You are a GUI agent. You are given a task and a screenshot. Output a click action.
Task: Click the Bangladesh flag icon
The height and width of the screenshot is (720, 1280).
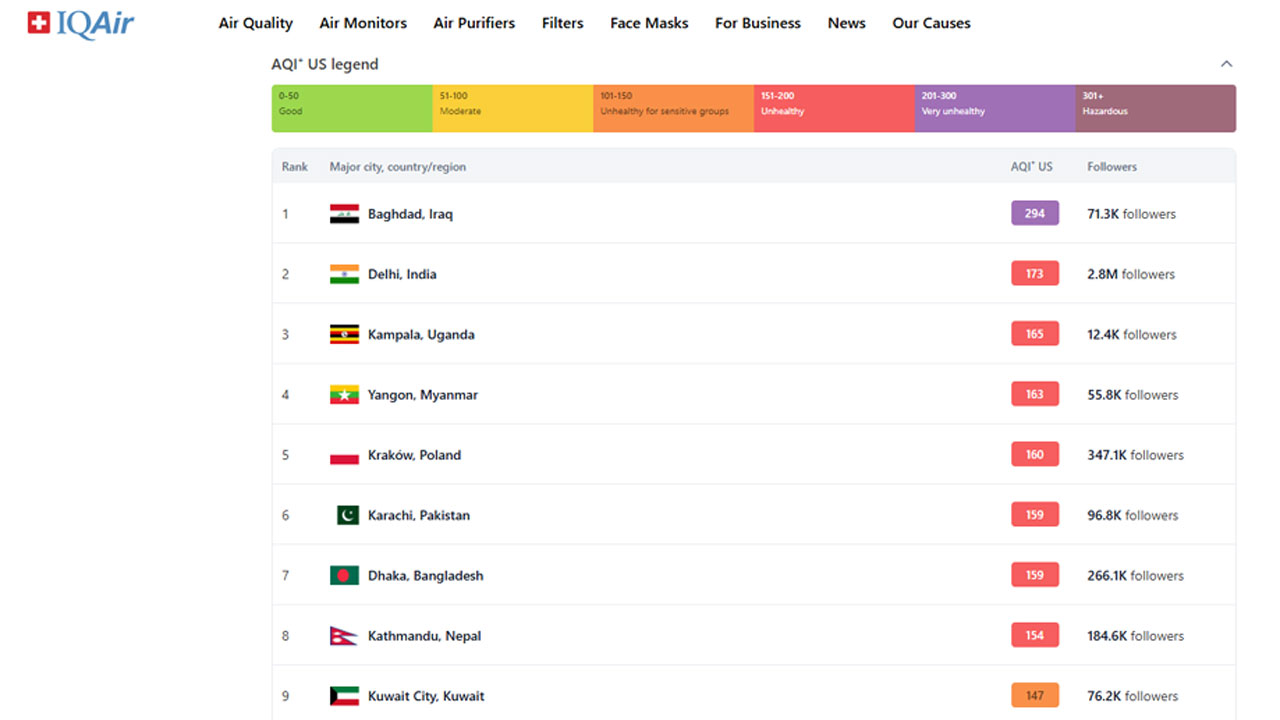[344, 576]
